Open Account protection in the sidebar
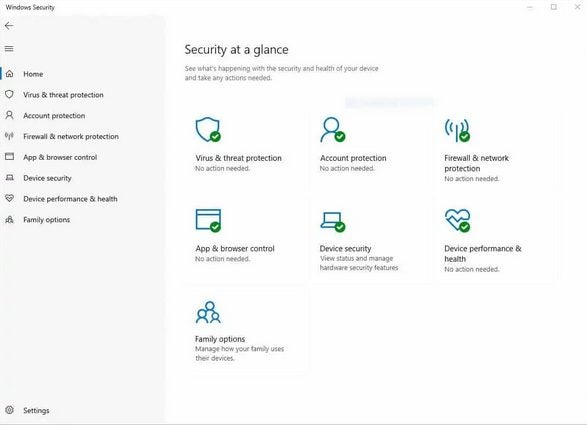This screenshot has height=425, width=587. point(54,116)
